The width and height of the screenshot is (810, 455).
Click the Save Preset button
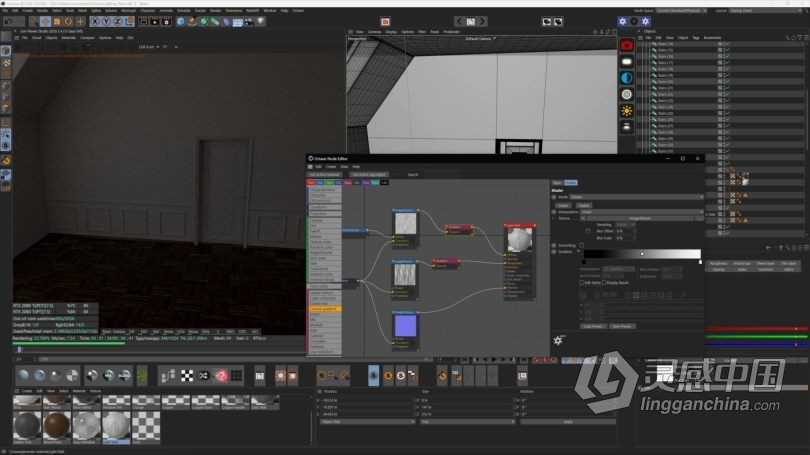point(622,326)
